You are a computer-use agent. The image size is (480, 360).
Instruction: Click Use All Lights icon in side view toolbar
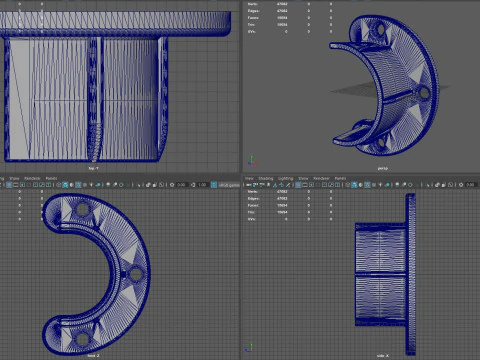380,185
